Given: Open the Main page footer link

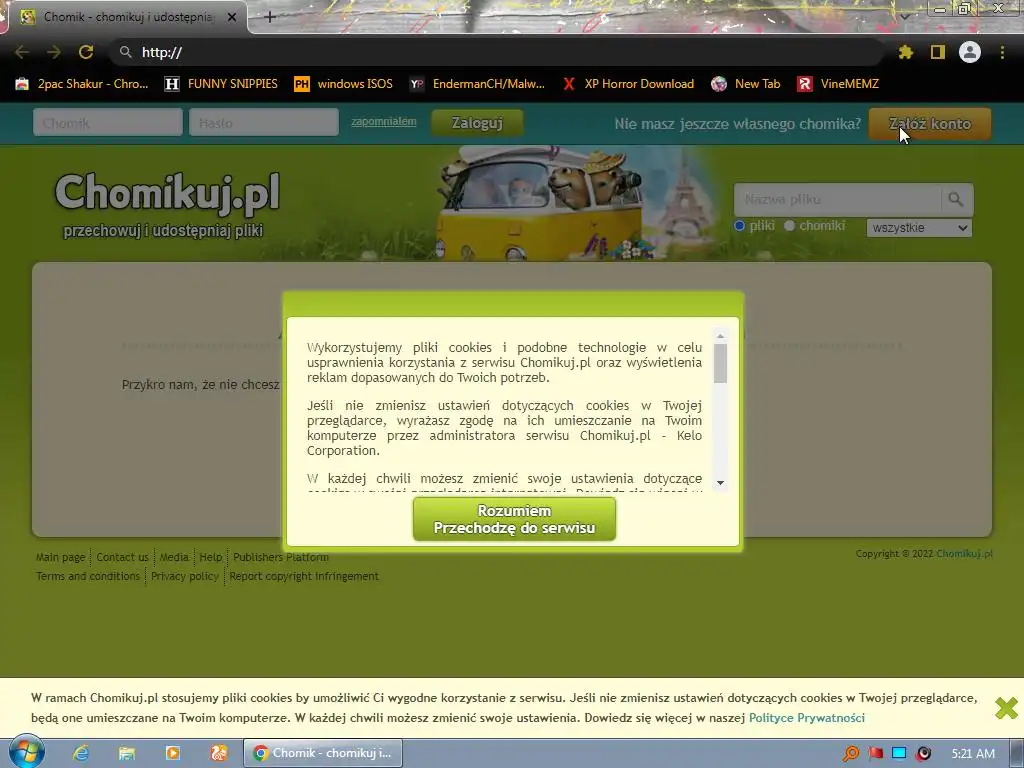Looking at the screenshot, I should (60, 557).
